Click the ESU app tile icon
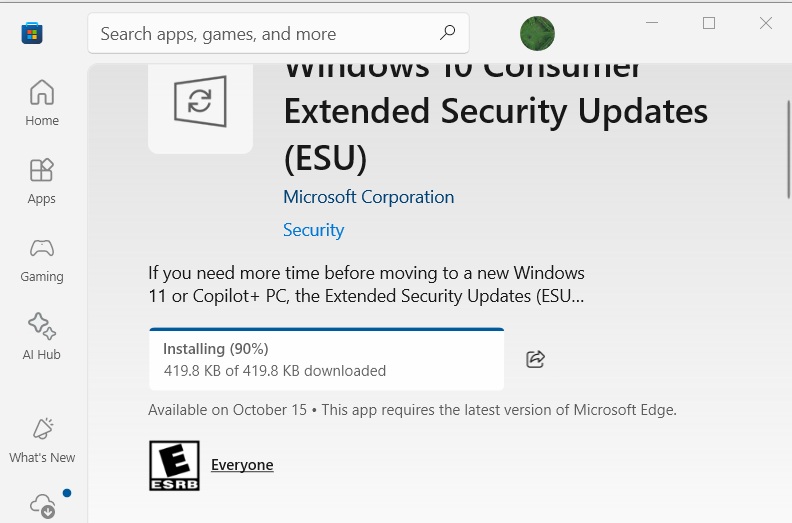Viewport: 792px width, 523px height. [x=200, y=101]
